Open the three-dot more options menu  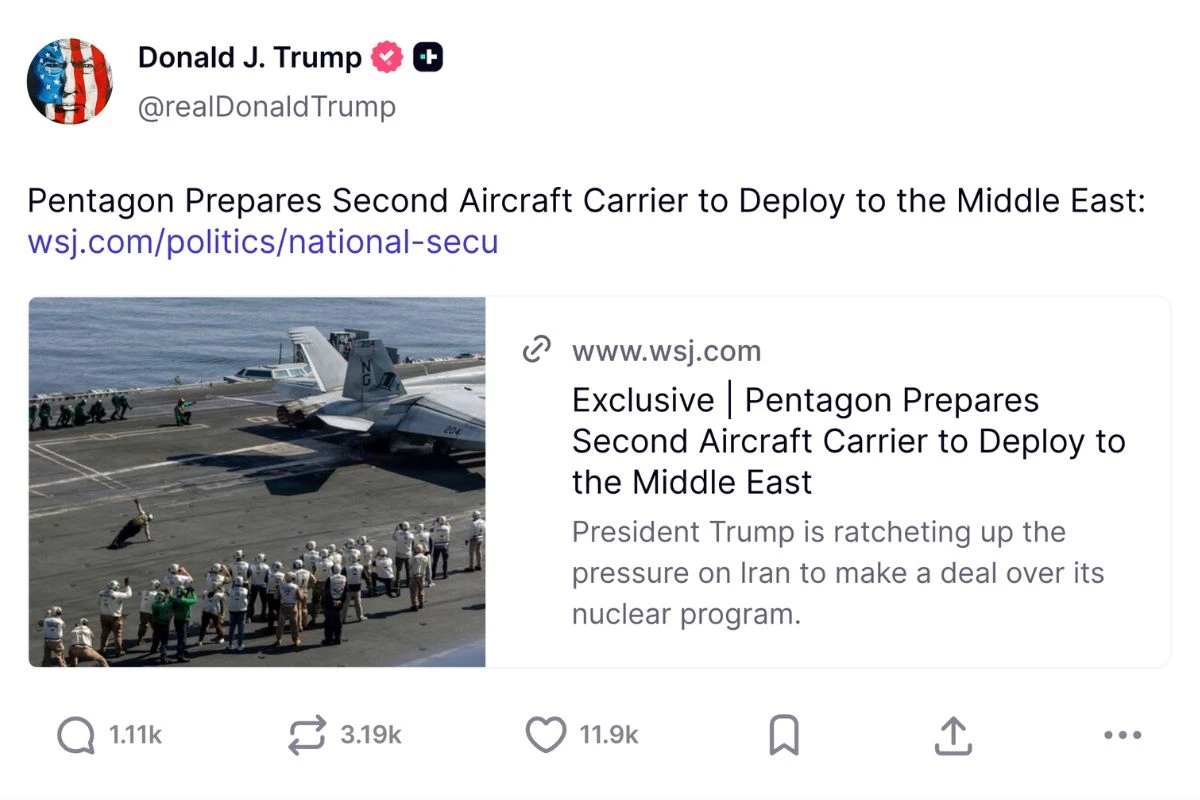(1122, 736)
